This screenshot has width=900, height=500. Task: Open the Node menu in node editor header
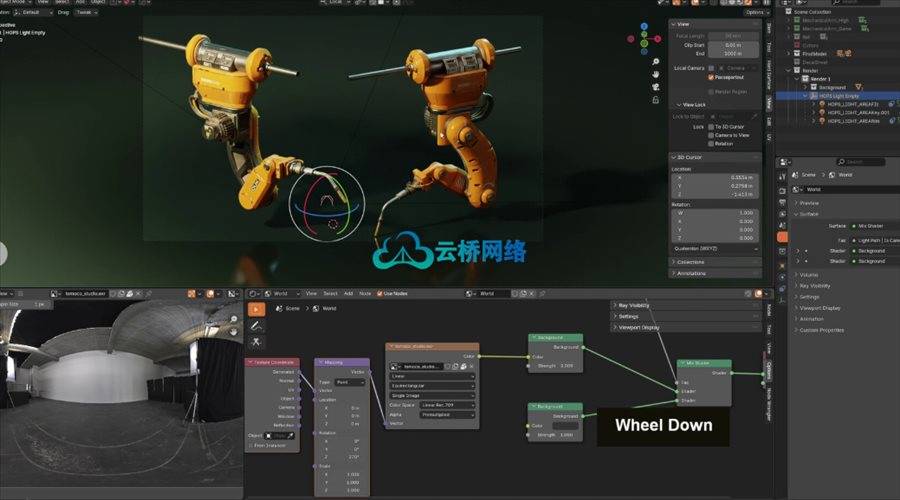(x=365, y=294)
